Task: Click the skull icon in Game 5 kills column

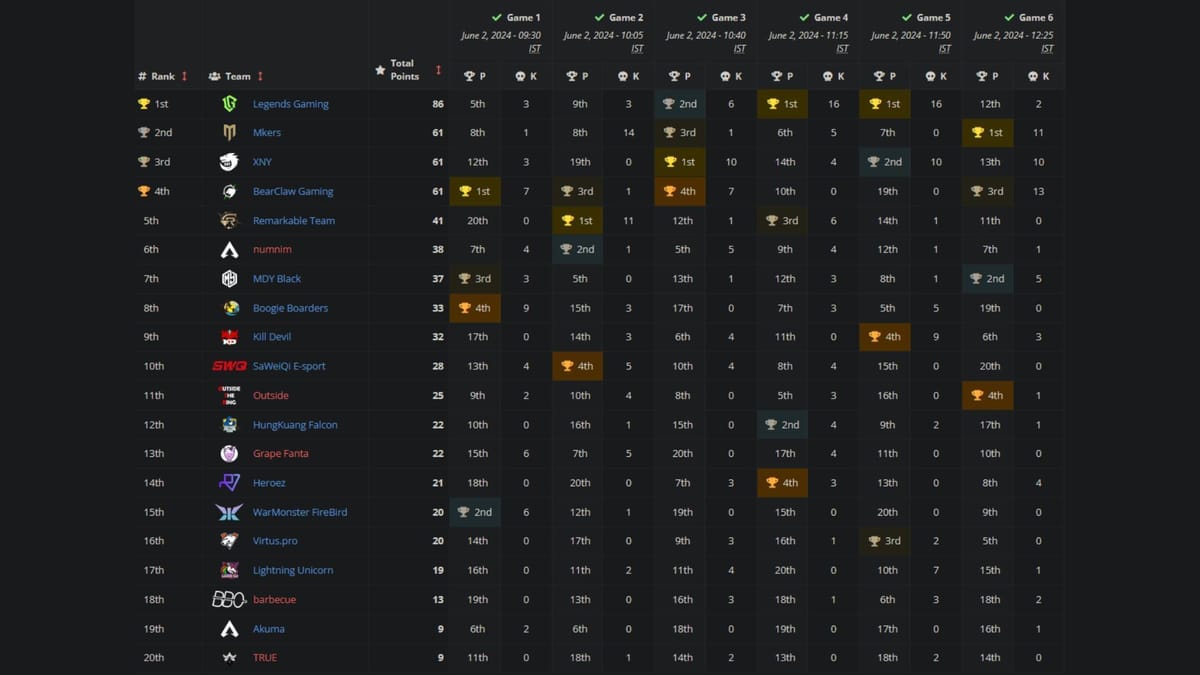Action: [x=928, y=75]
